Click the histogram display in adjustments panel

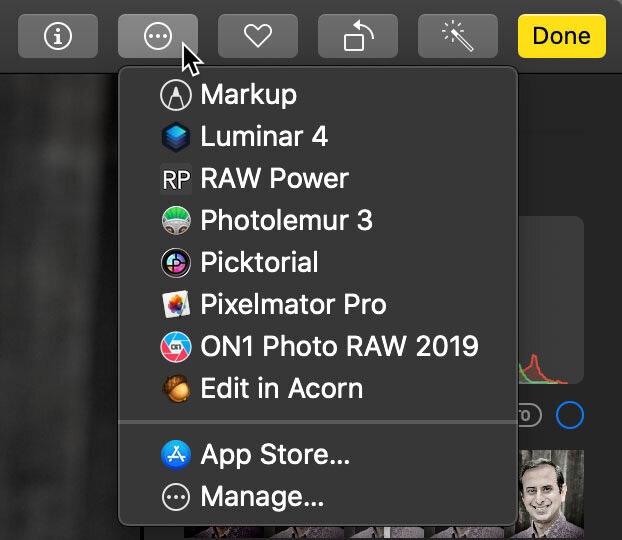tap(551, 300)
